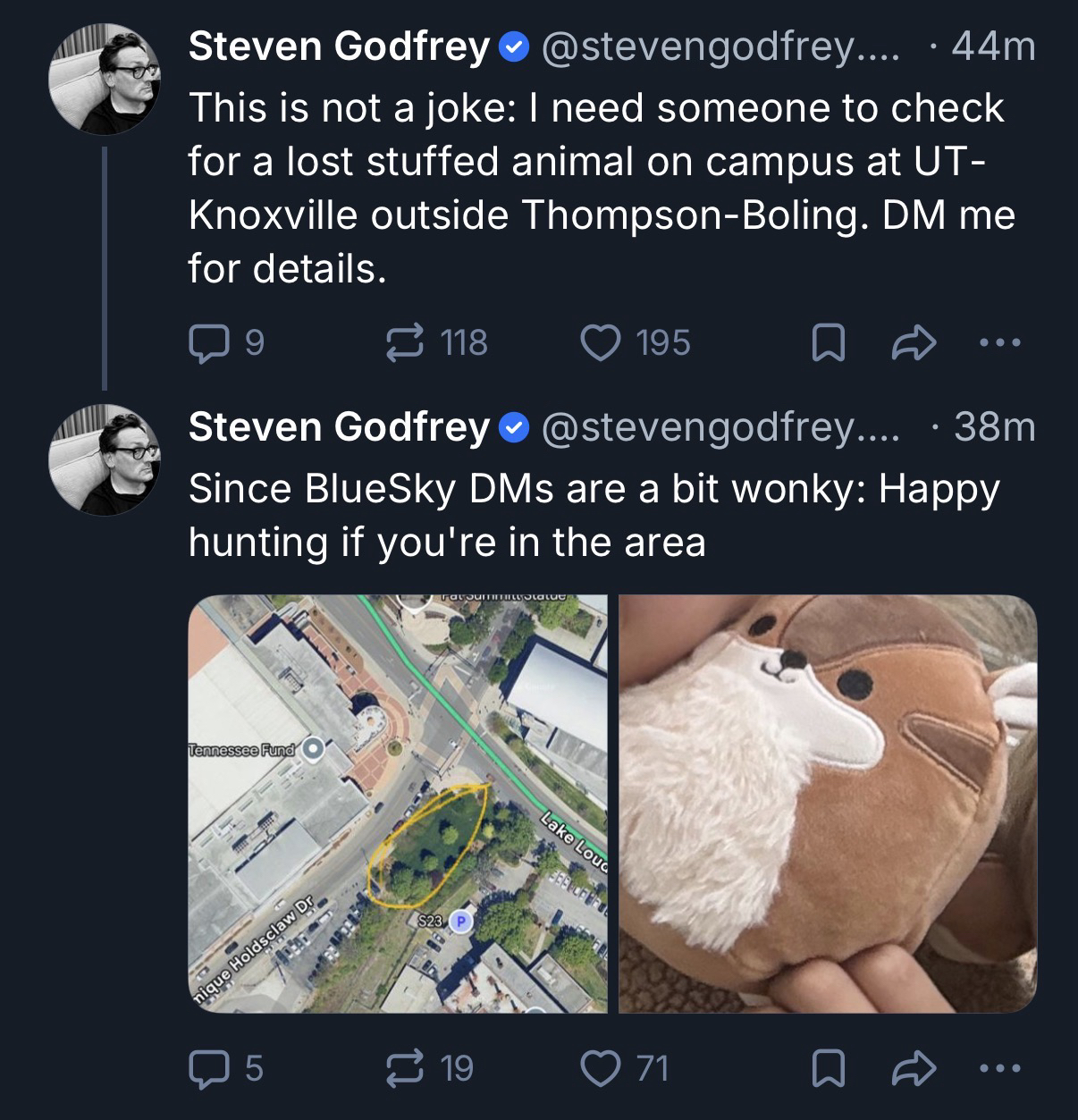Open Steven Godfrey name link in first post

340,46
